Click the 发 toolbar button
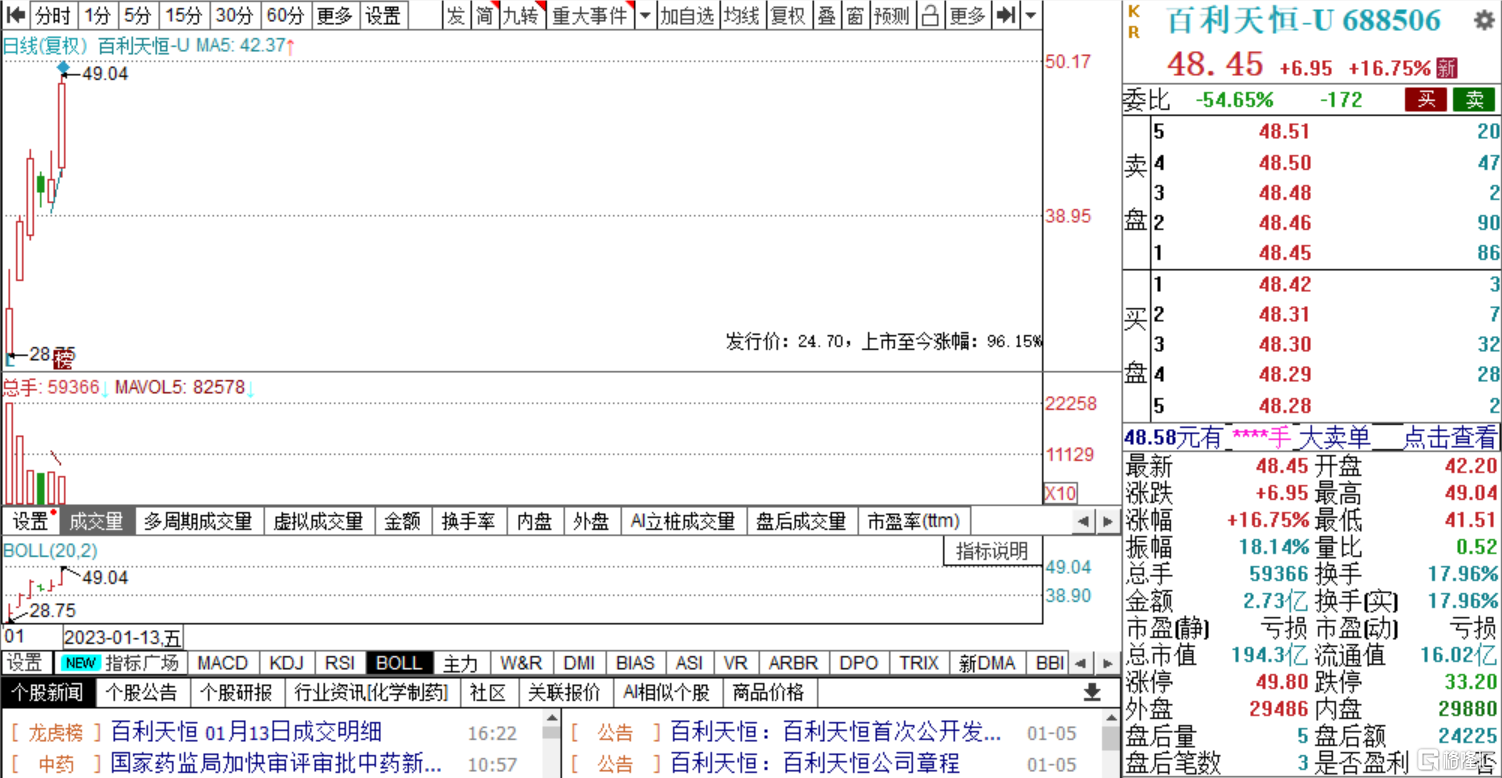 (x=455, y=15)
